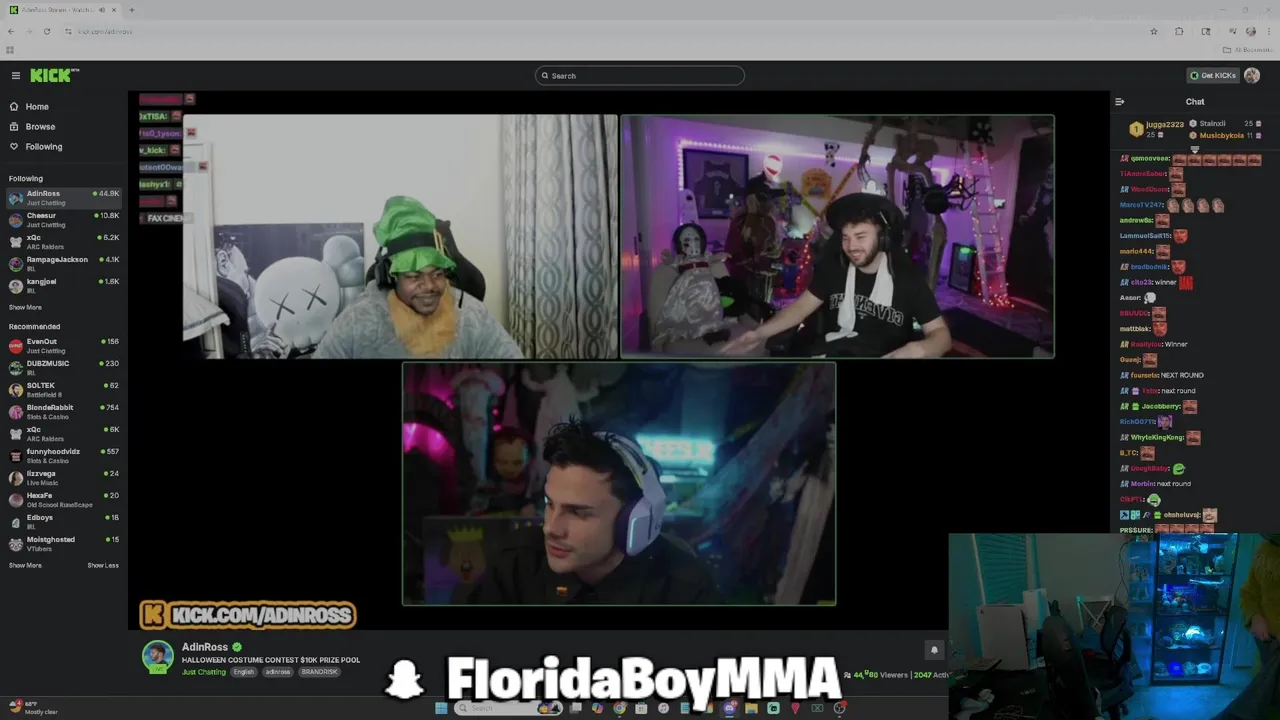Click username MarcoTV247 in chat
Screen dimensions: 1280x720
click(x=1142, y=205)
